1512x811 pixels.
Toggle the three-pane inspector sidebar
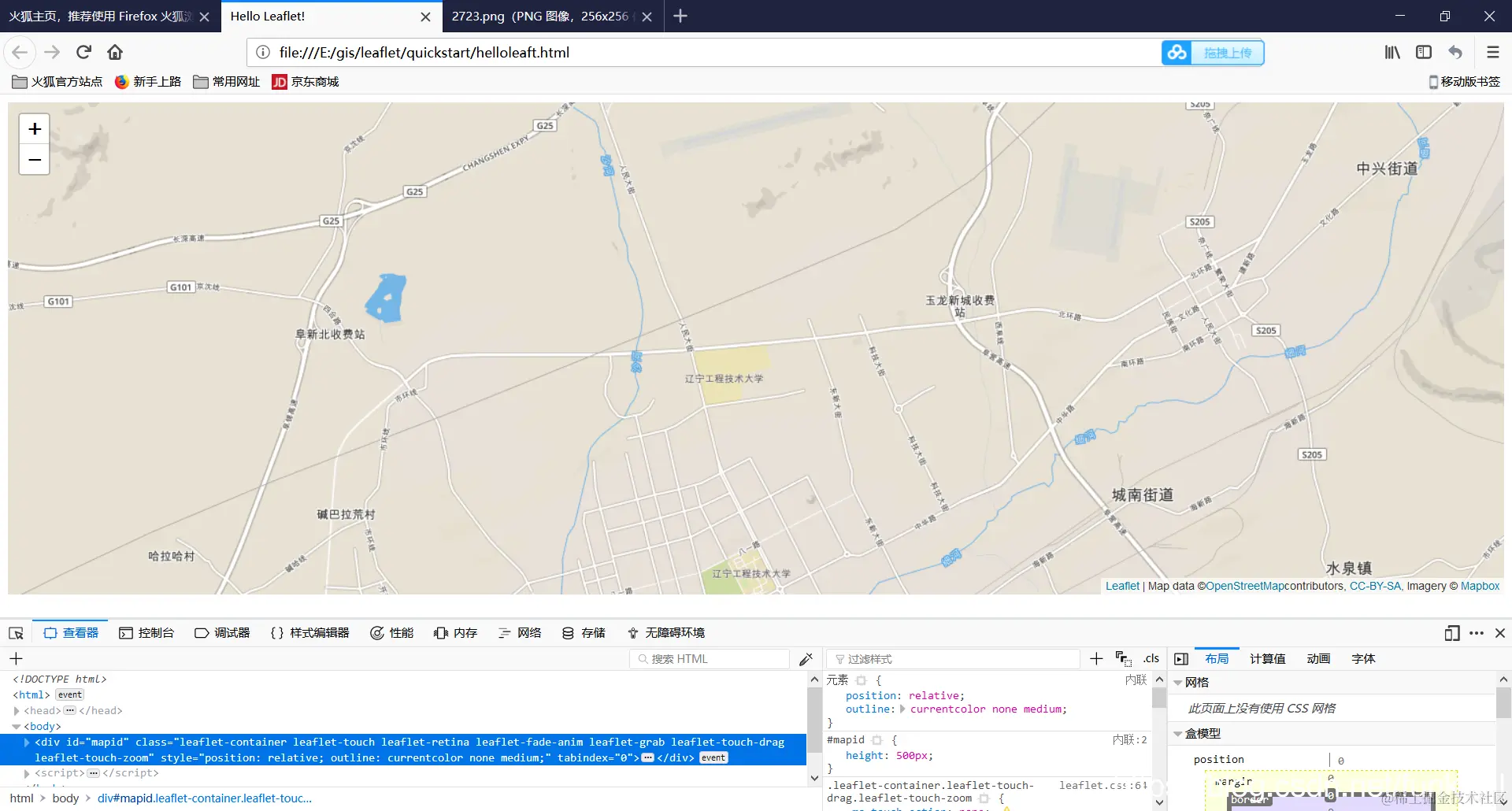(x=1181, y=659)
